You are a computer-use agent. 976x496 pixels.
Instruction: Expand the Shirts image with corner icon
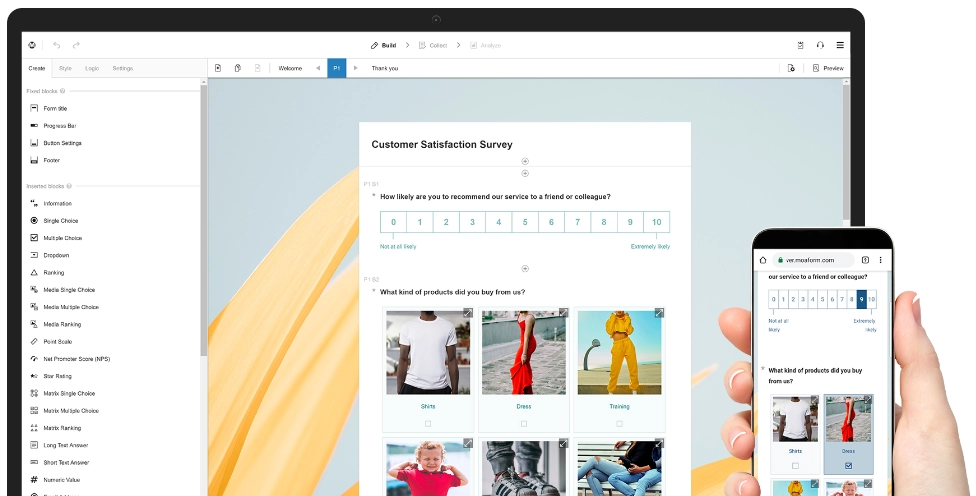(x=467, y=312)
